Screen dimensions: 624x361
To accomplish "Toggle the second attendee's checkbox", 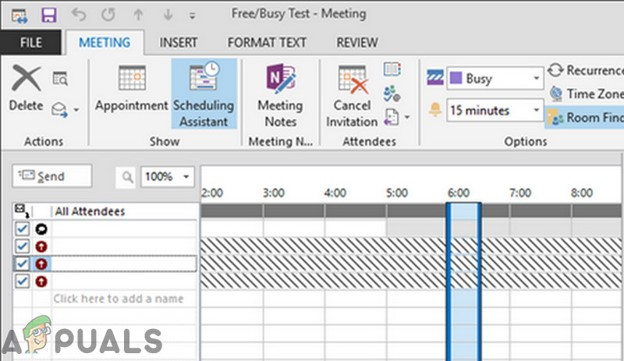I will 22,246.
